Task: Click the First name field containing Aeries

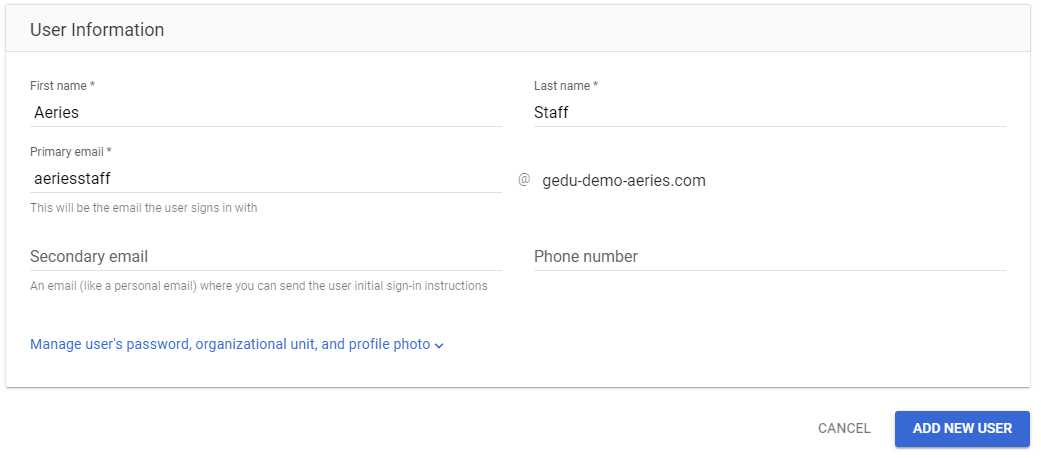Action: (x=265, y=113)
